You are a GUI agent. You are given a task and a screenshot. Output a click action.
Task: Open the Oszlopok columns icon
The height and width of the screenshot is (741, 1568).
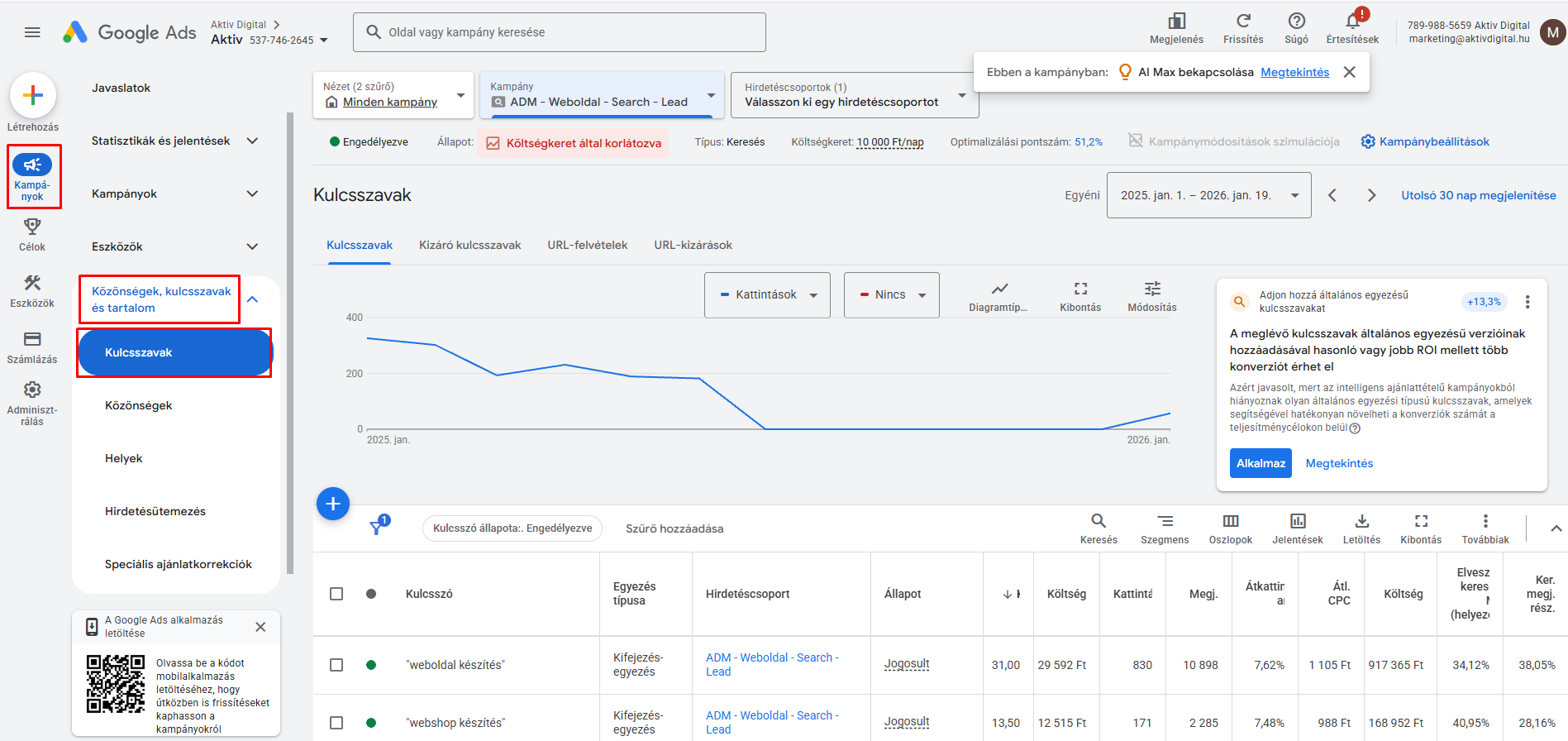(x=1230, y=522)
